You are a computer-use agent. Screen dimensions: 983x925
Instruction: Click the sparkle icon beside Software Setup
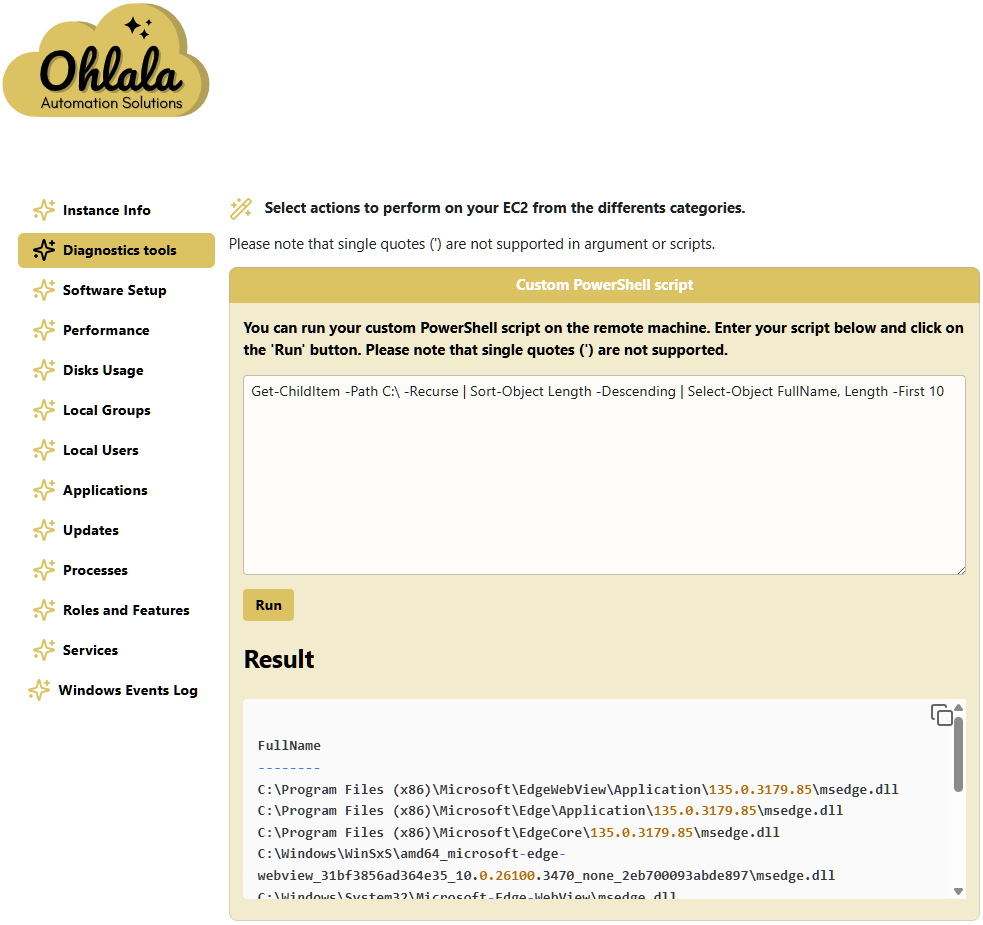coord(44,290)
